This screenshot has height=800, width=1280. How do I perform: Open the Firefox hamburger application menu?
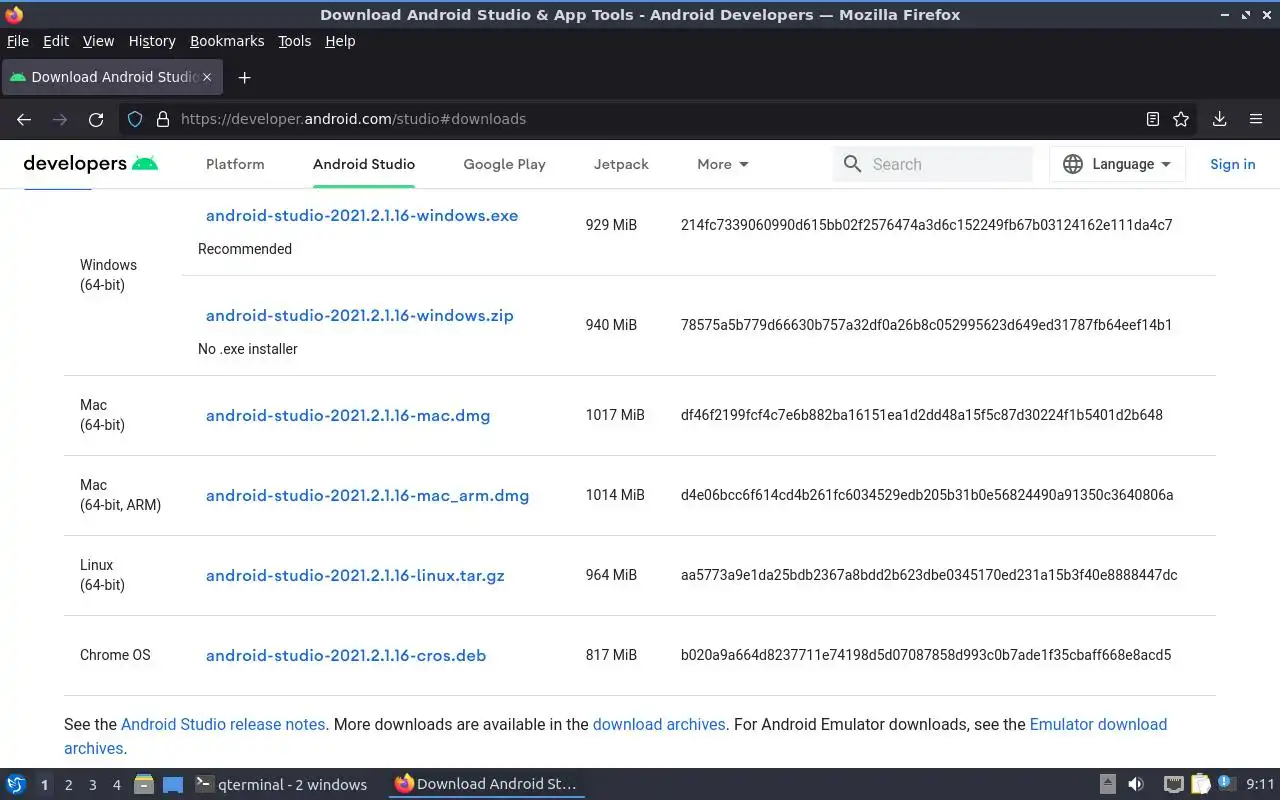coord(1256,119)
